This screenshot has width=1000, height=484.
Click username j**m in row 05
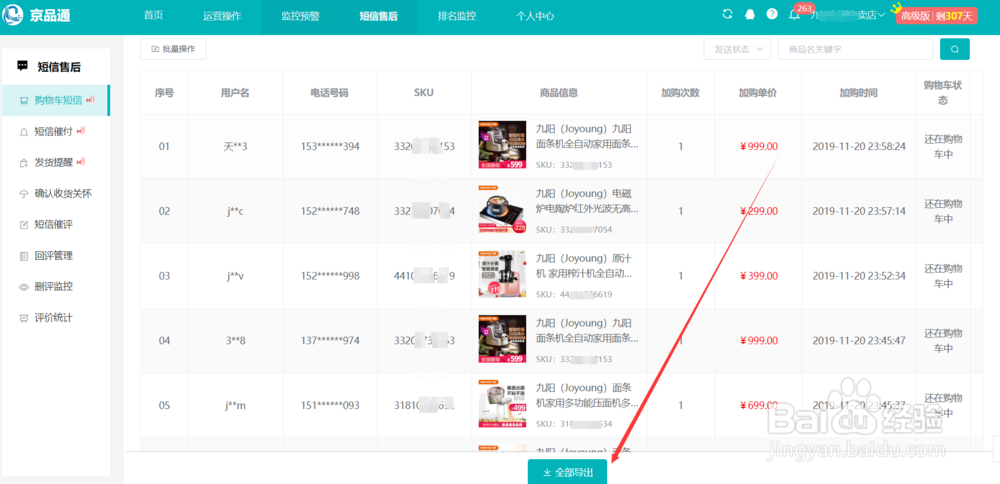(235, 406)
